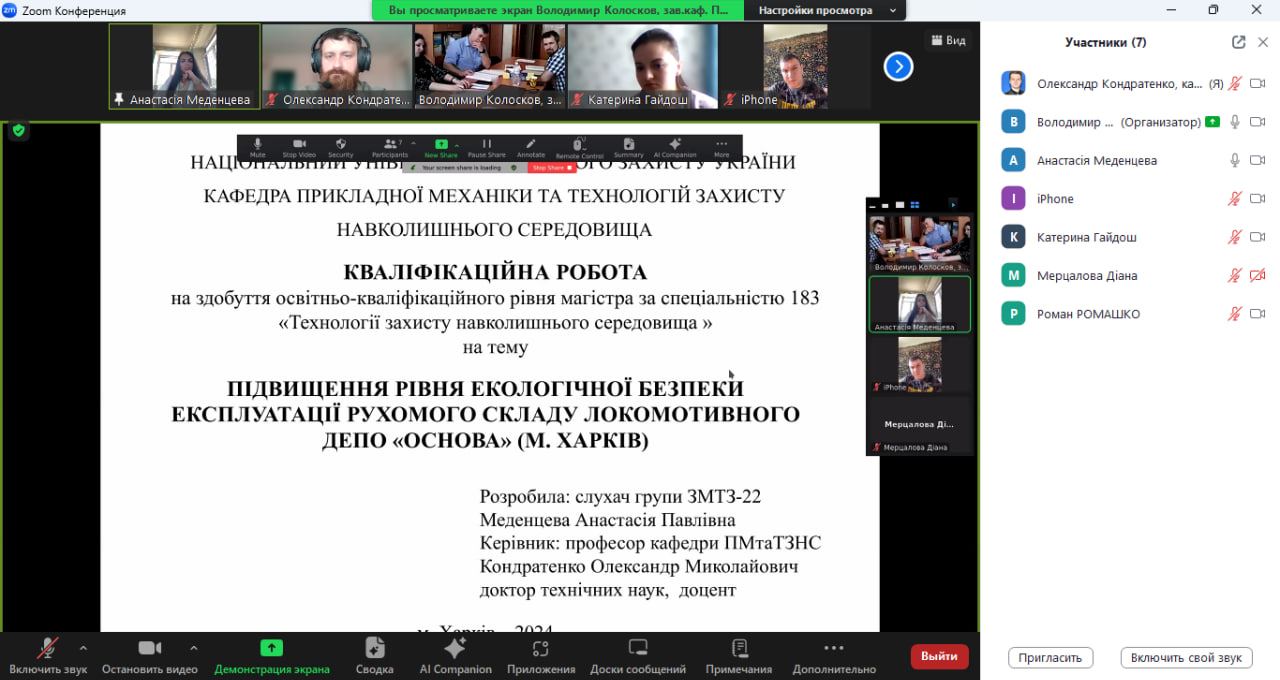Show next video thumbnails with blue arrow

[x=898, y=66]
